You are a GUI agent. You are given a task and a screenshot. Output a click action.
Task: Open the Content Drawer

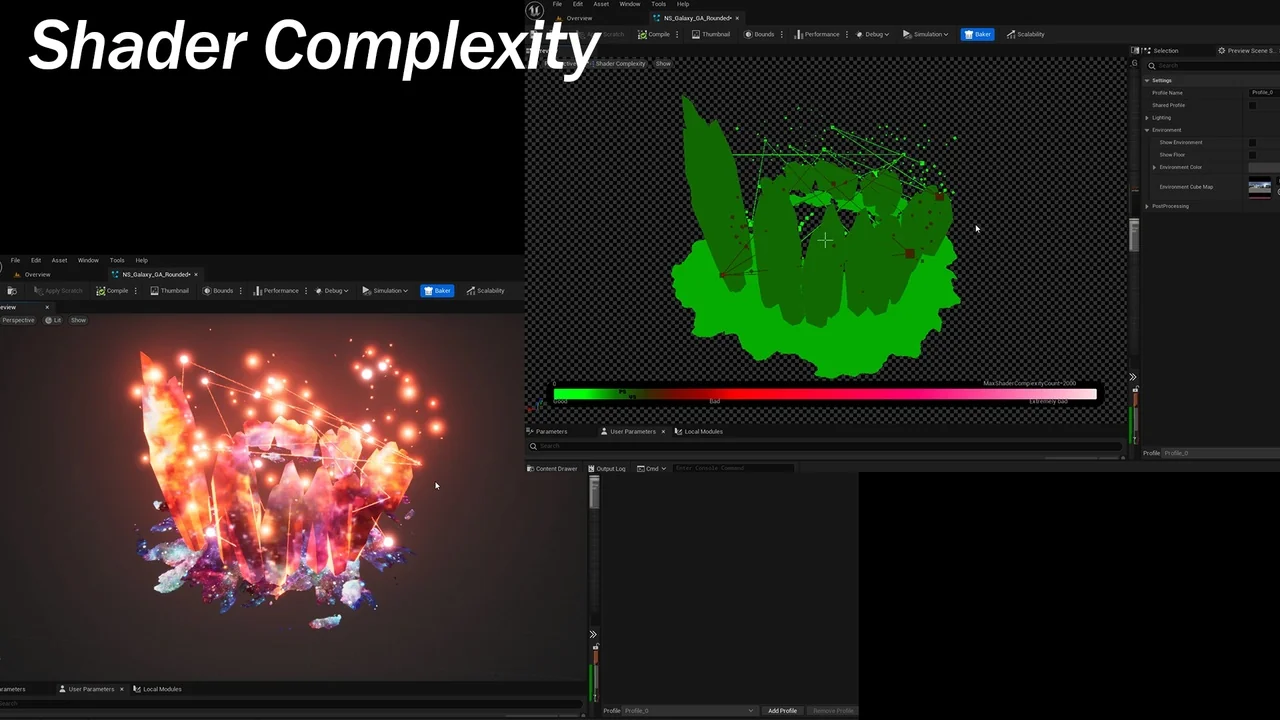tap(552, 468)
